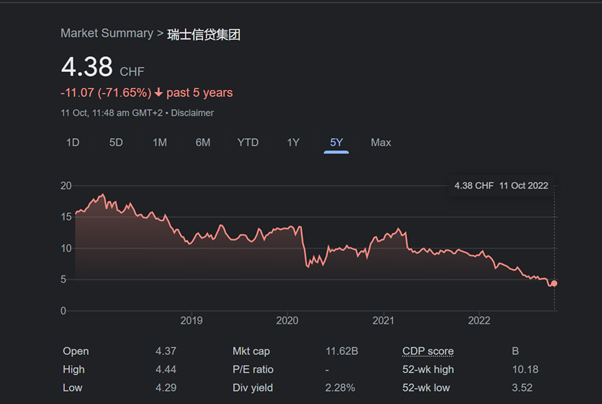Screen dimensions: 602x404
Task: Click the Div yield label
Action: pyautogui.click(x=253, y=388)
